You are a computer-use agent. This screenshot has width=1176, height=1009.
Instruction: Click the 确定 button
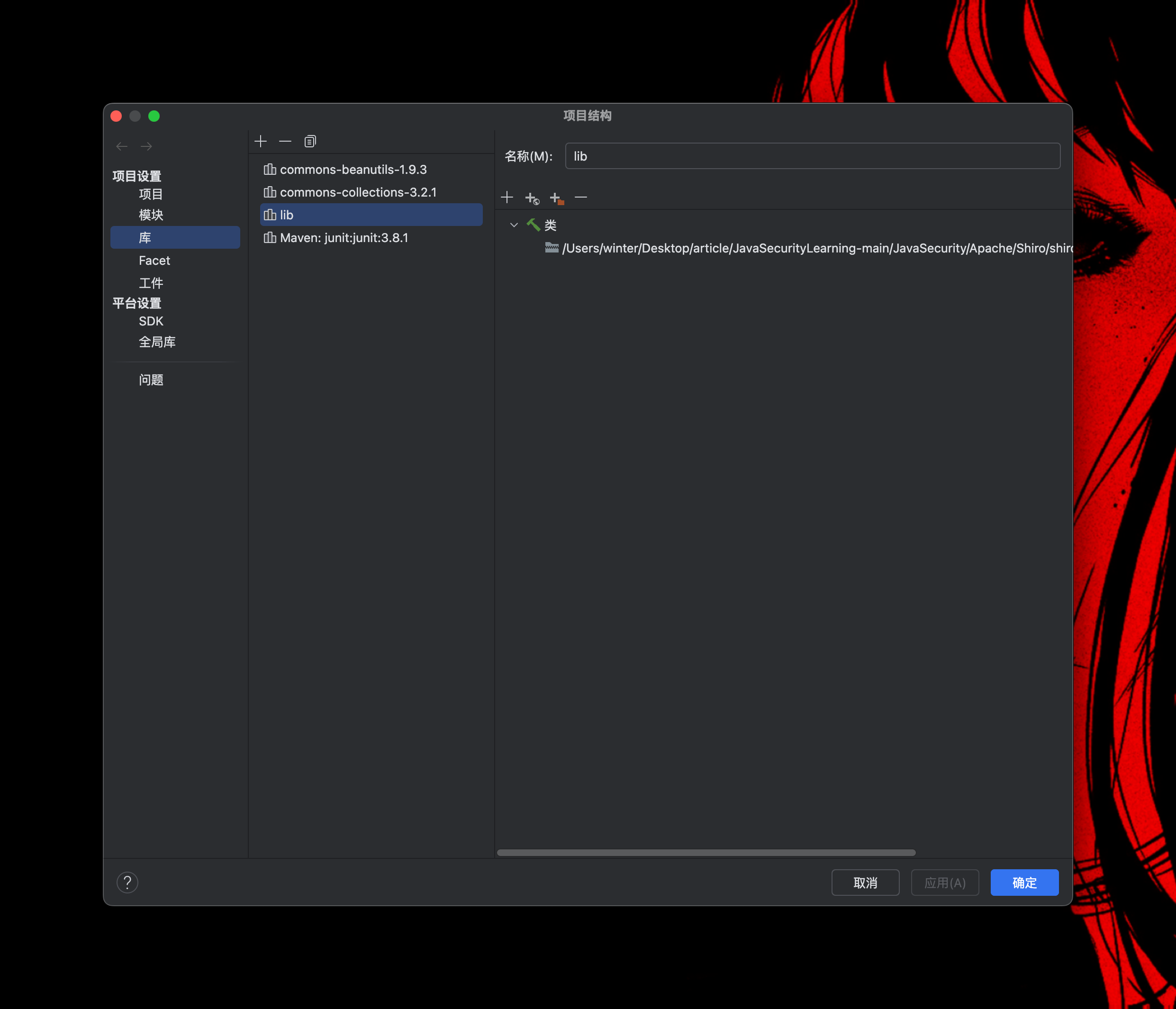[x=1024, y=883]
